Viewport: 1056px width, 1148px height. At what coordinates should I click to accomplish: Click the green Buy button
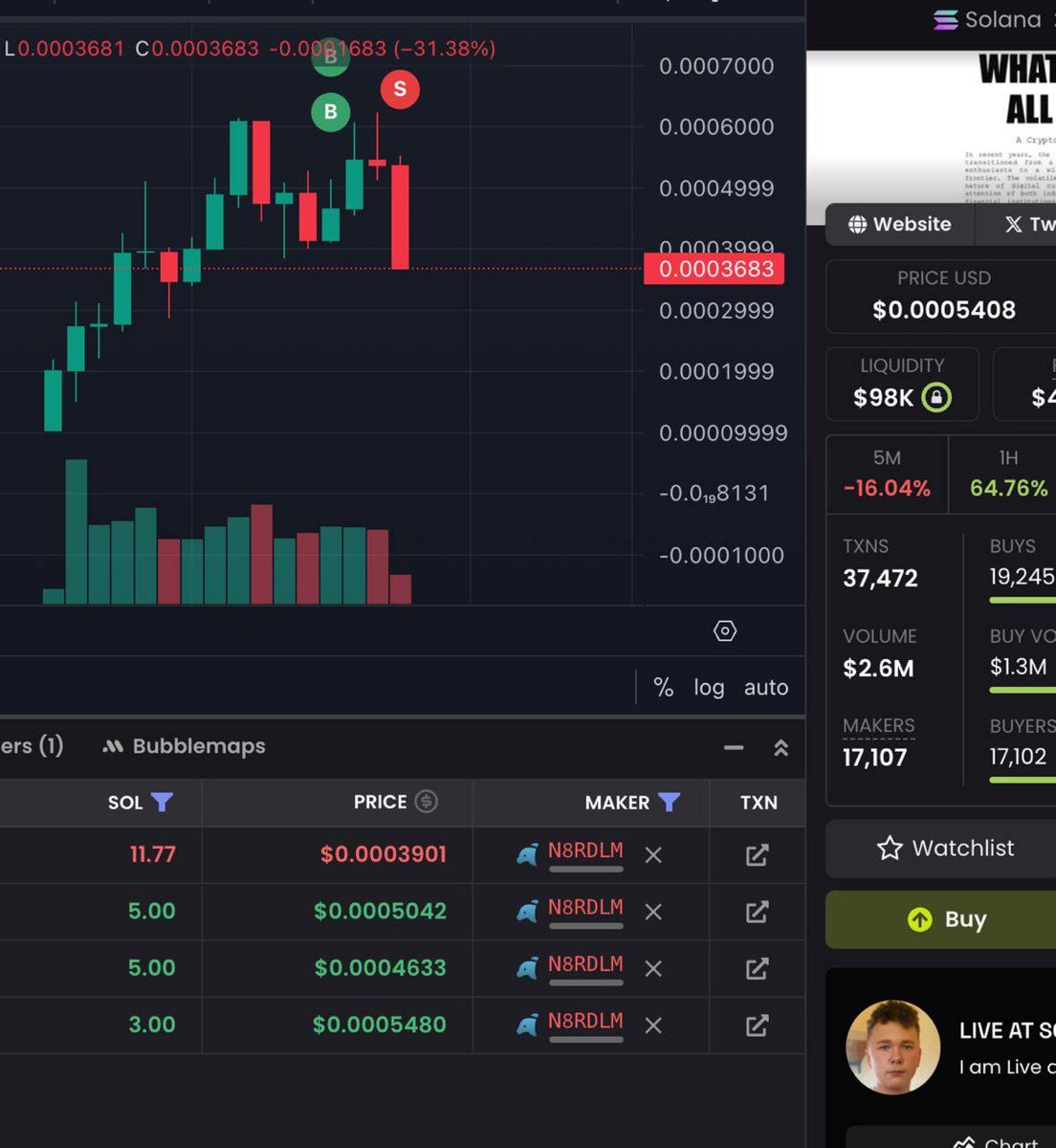click(x=941, y=919)
